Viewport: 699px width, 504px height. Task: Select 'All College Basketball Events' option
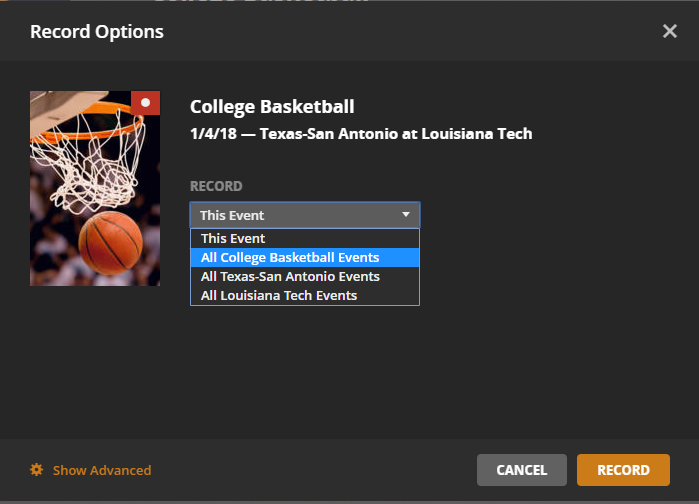pos(290,258)
